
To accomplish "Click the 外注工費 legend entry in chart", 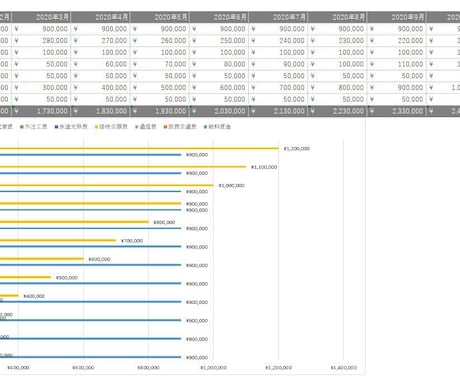I will (33, 127).
